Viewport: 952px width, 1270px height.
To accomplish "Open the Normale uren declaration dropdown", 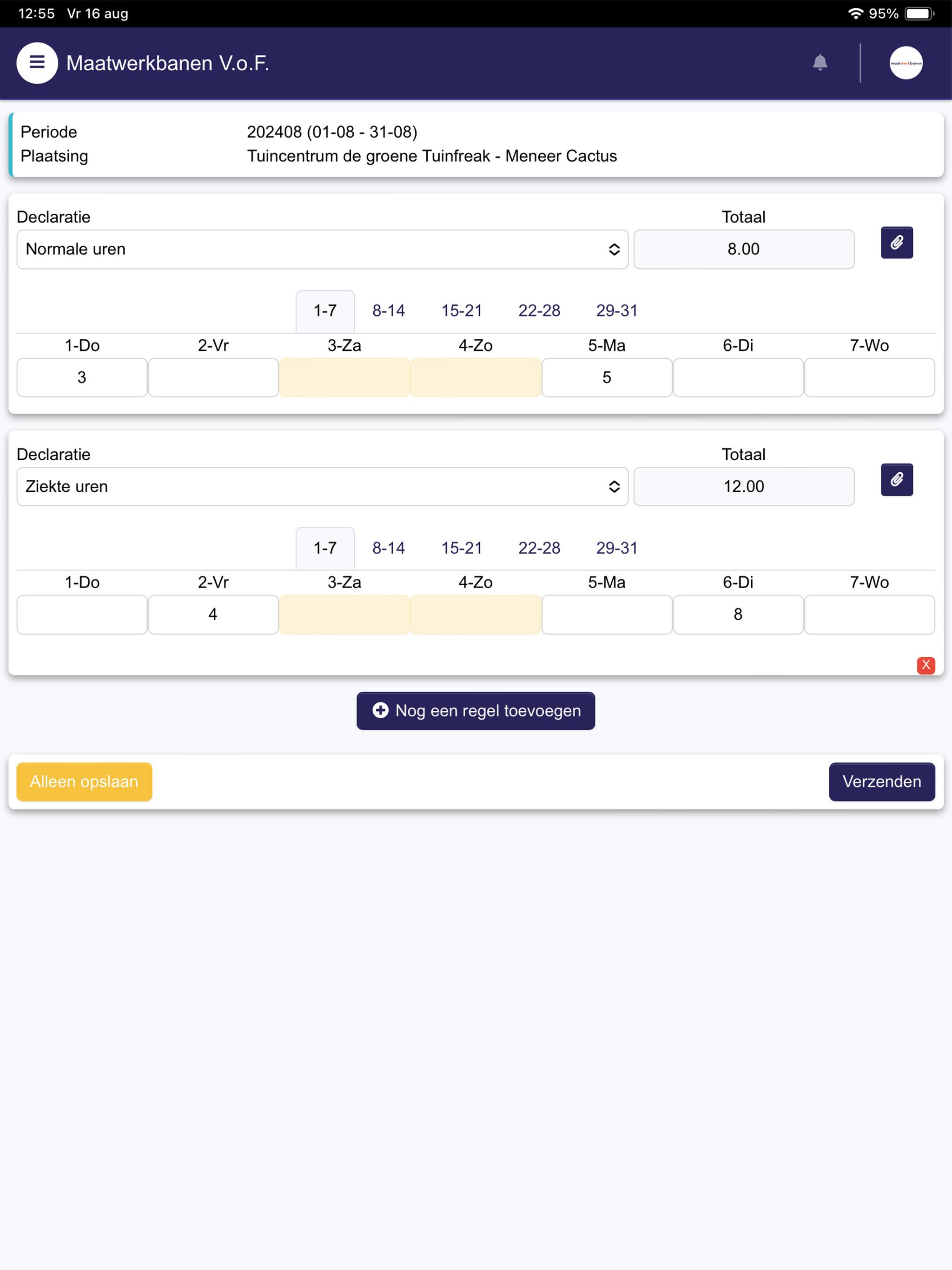I will 322,249.
